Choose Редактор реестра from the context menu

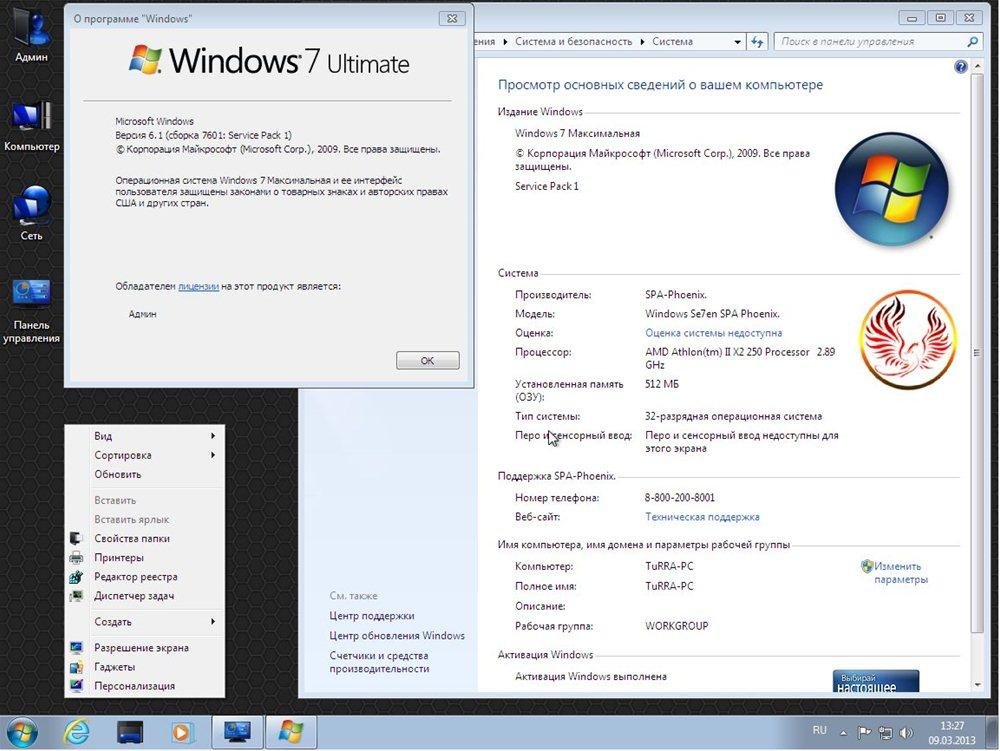pyautogui.click(x=136, y=577)
